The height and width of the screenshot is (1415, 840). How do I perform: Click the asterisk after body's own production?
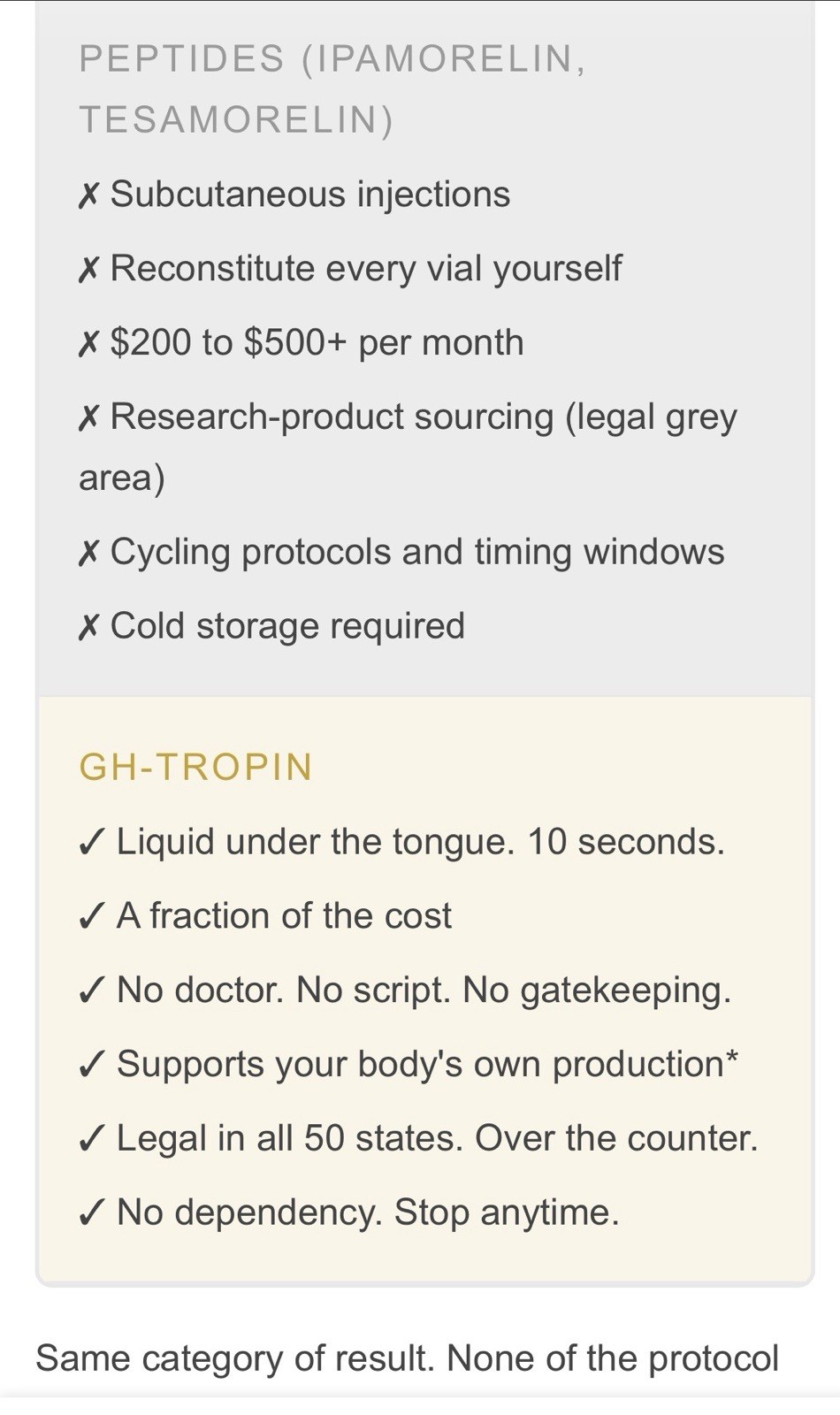coord(731,1059)
